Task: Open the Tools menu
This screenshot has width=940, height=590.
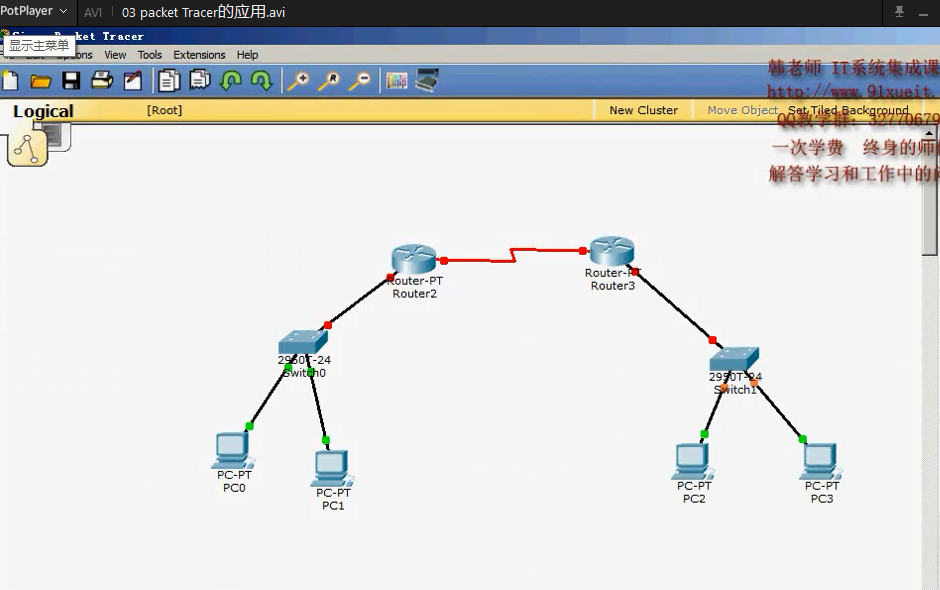Action: [150, 55]
